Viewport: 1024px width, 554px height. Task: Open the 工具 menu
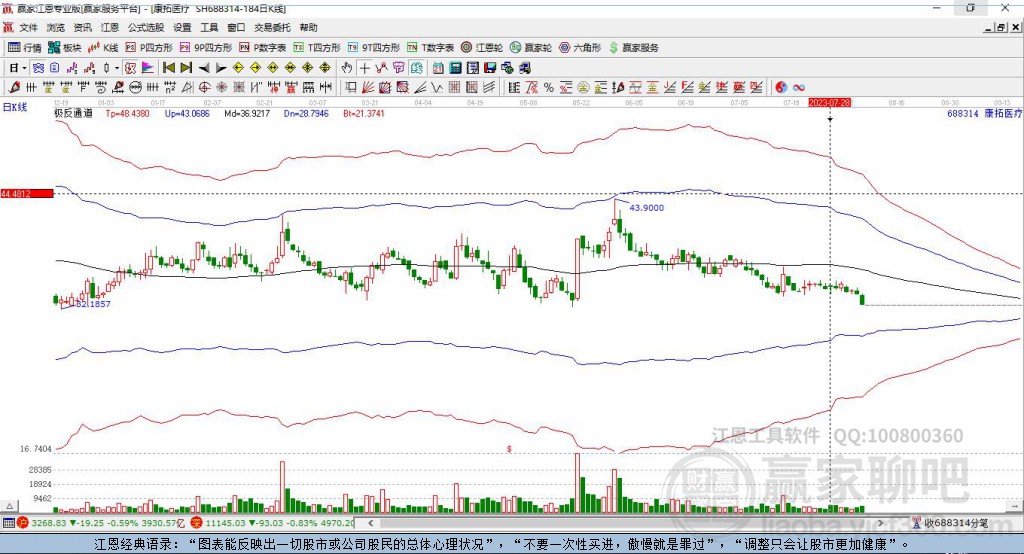pos(209,27)
